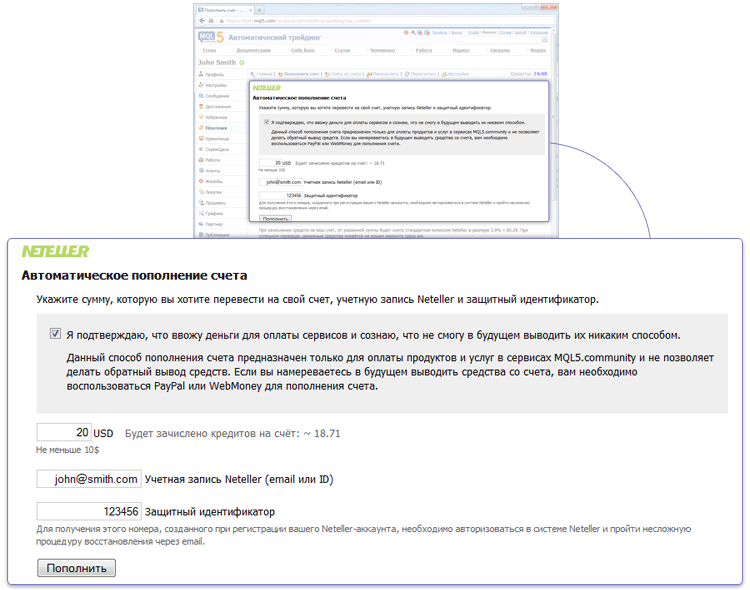Open Профиль in the left sidebar
Viewport: 750px width, 590px height.
coord(213,74)
